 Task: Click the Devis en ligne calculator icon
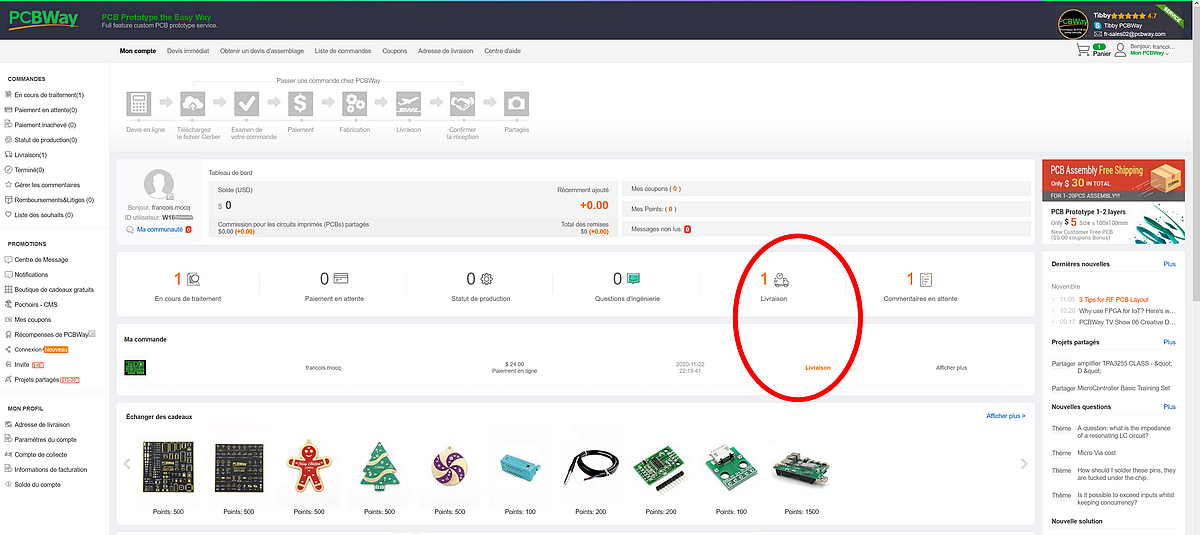tap(139, 104)
